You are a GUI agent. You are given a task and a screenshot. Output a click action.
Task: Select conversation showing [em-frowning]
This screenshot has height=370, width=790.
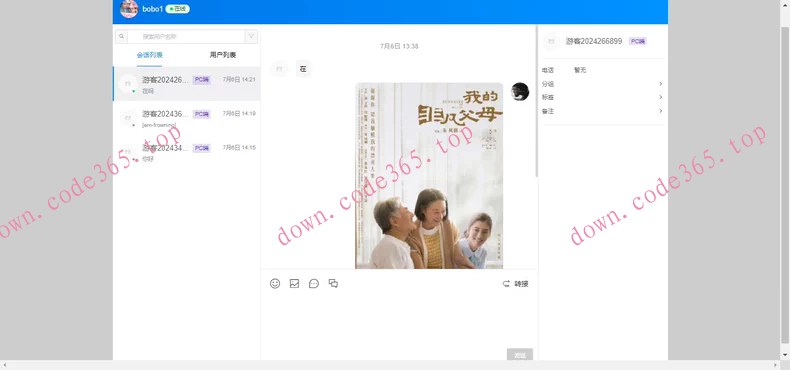186,118
